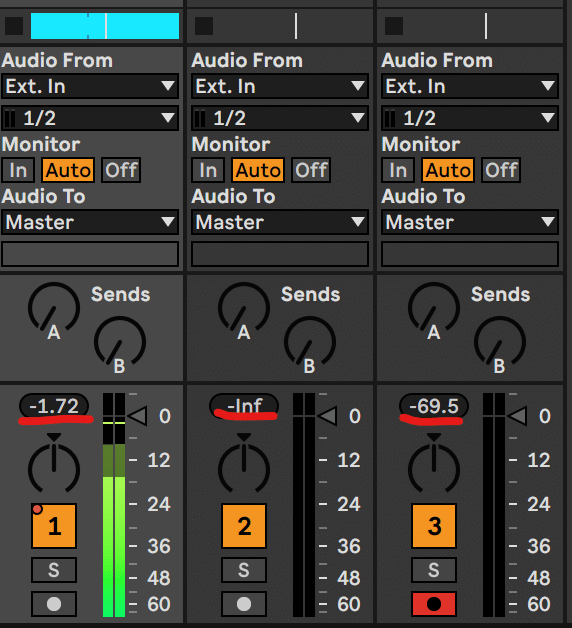572x628 pixels.
Task: Click the track 2 clip stop square
Action: coord(204,26)
